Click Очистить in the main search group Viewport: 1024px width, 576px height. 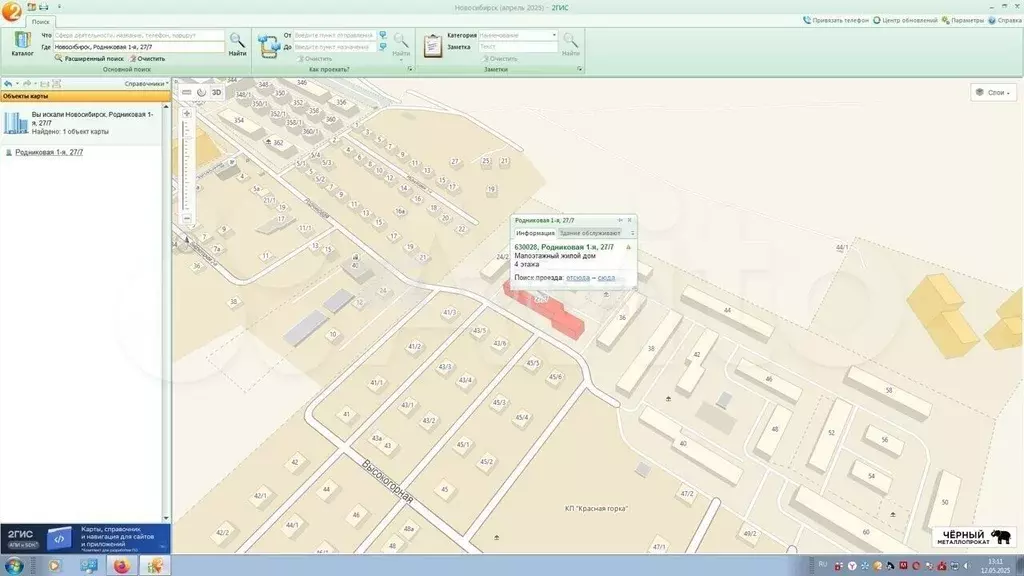(x=147, y=59)
